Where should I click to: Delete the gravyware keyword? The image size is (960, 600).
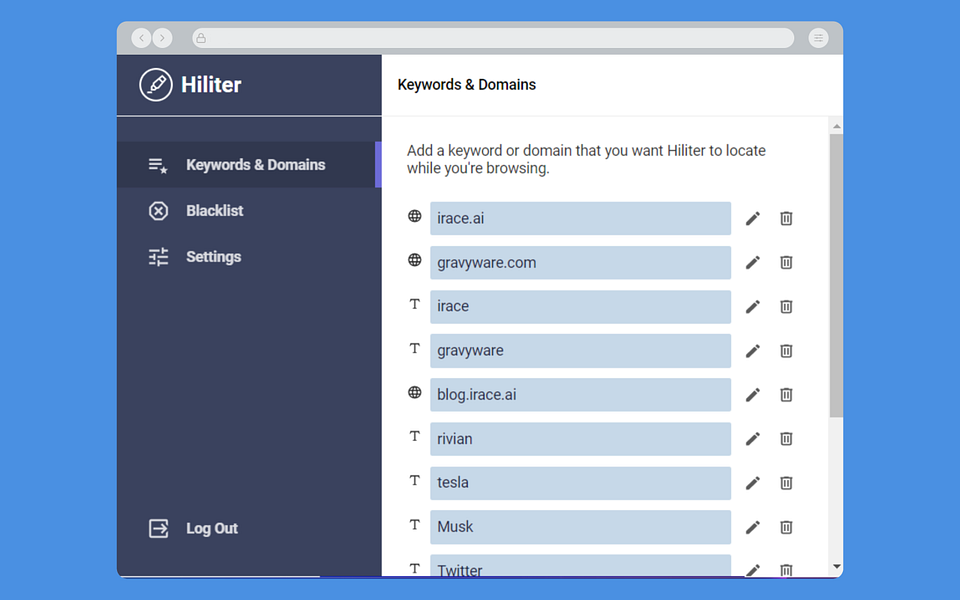[x=786, y=351]
